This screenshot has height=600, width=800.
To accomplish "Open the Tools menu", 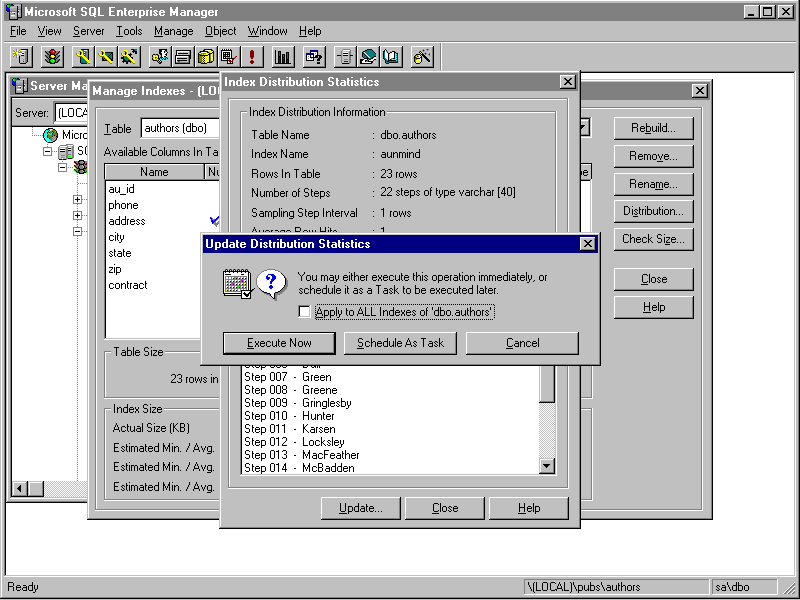I will (x=129, y=31).
